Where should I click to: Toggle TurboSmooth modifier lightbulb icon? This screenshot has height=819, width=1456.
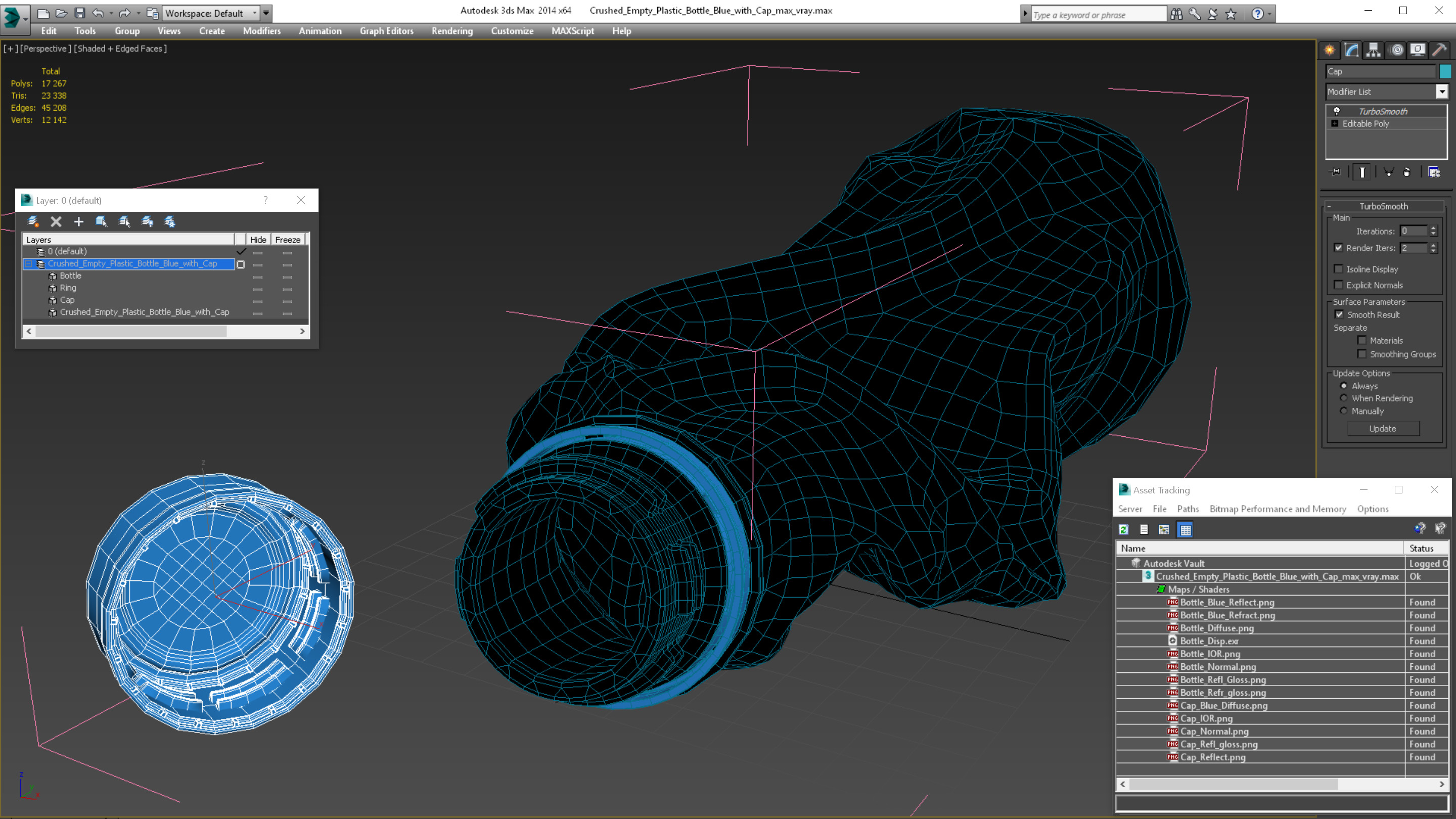click(x=1337, y=111)
